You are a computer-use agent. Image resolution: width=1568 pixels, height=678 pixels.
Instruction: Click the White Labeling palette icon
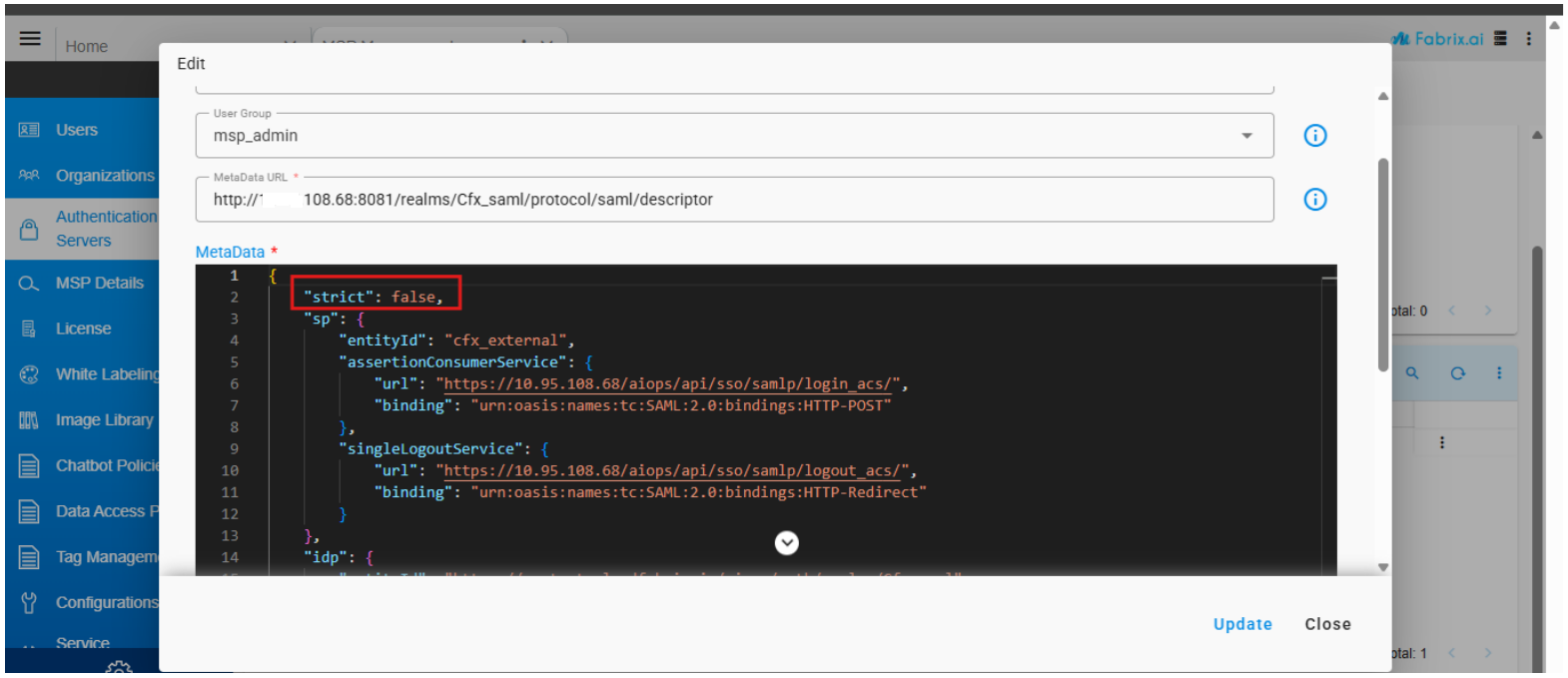tap(29, 374)
